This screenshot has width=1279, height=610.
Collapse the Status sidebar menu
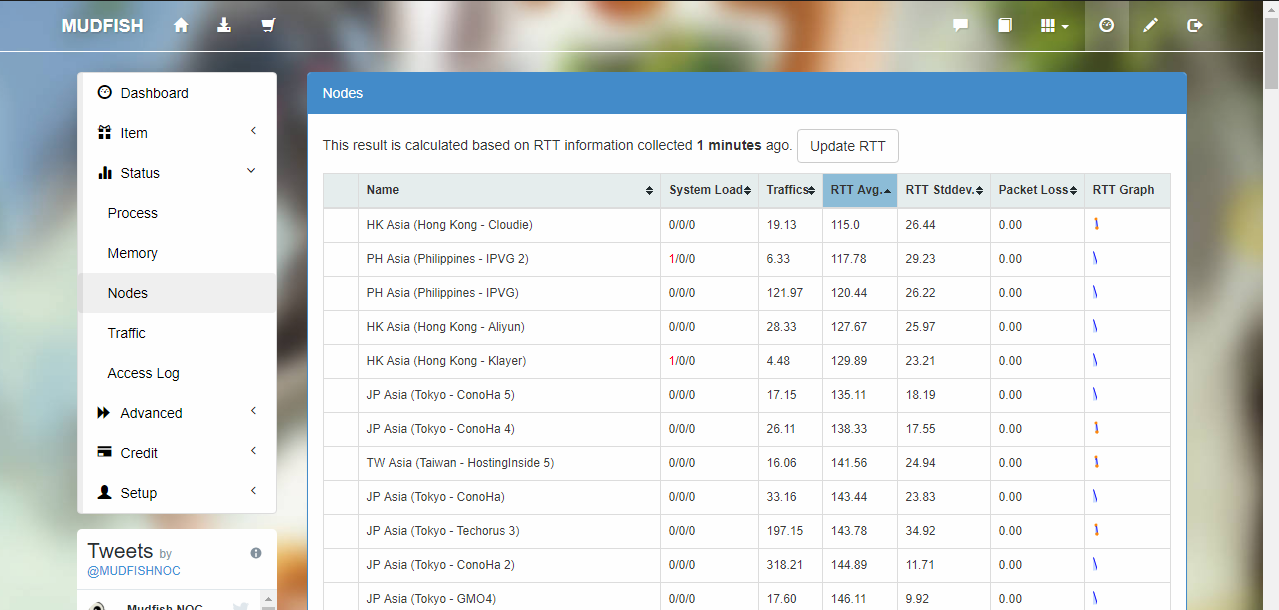tap(177, 173)
